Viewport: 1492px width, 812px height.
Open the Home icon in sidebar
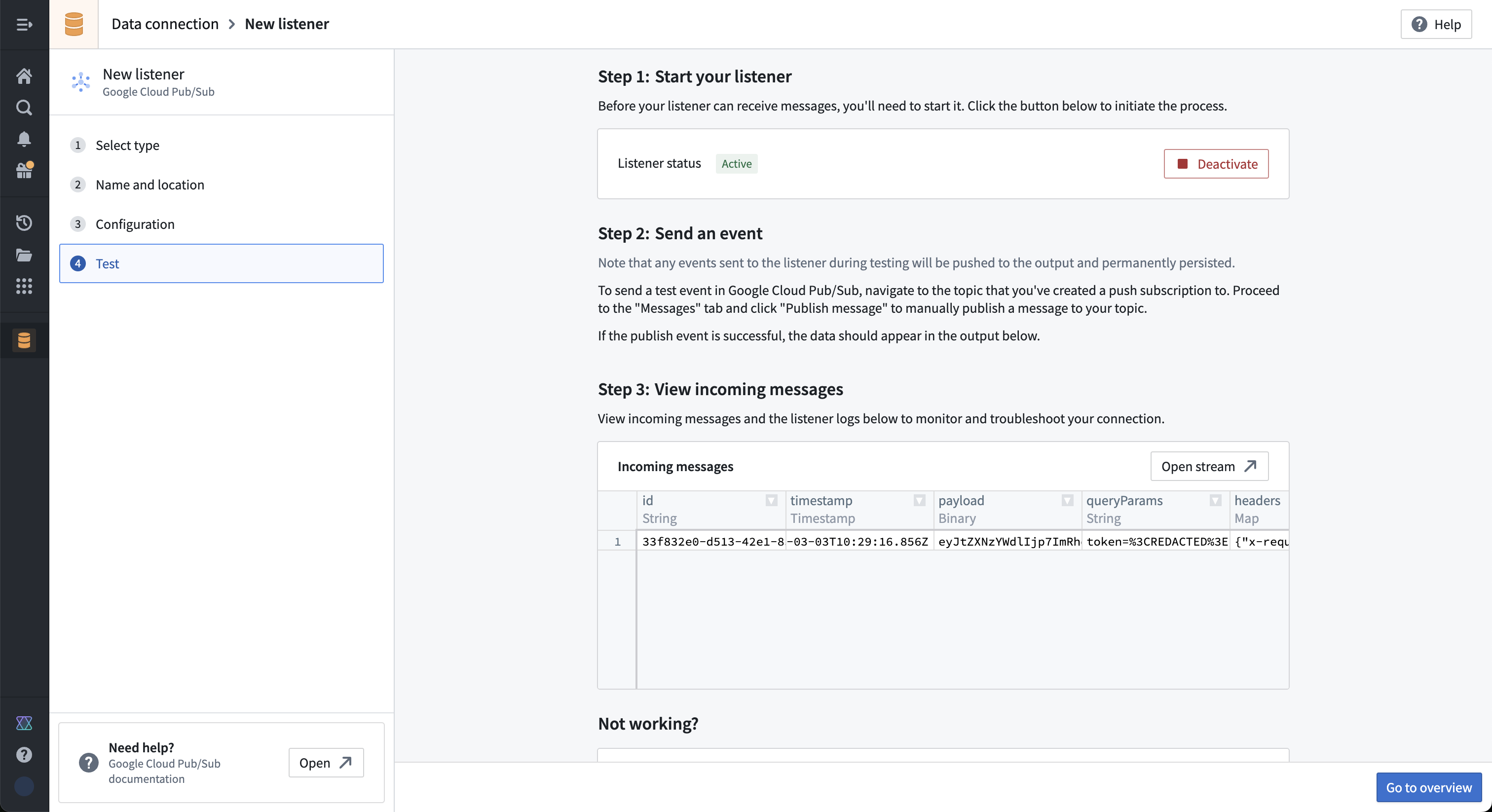[x=24, y=76]
